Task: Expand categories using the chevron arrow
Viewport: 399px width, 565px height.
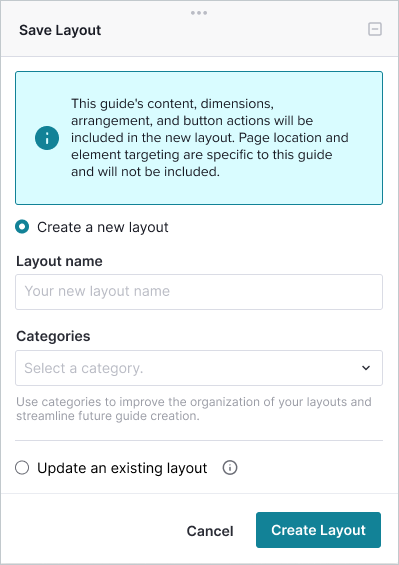Action: point(366,368)
